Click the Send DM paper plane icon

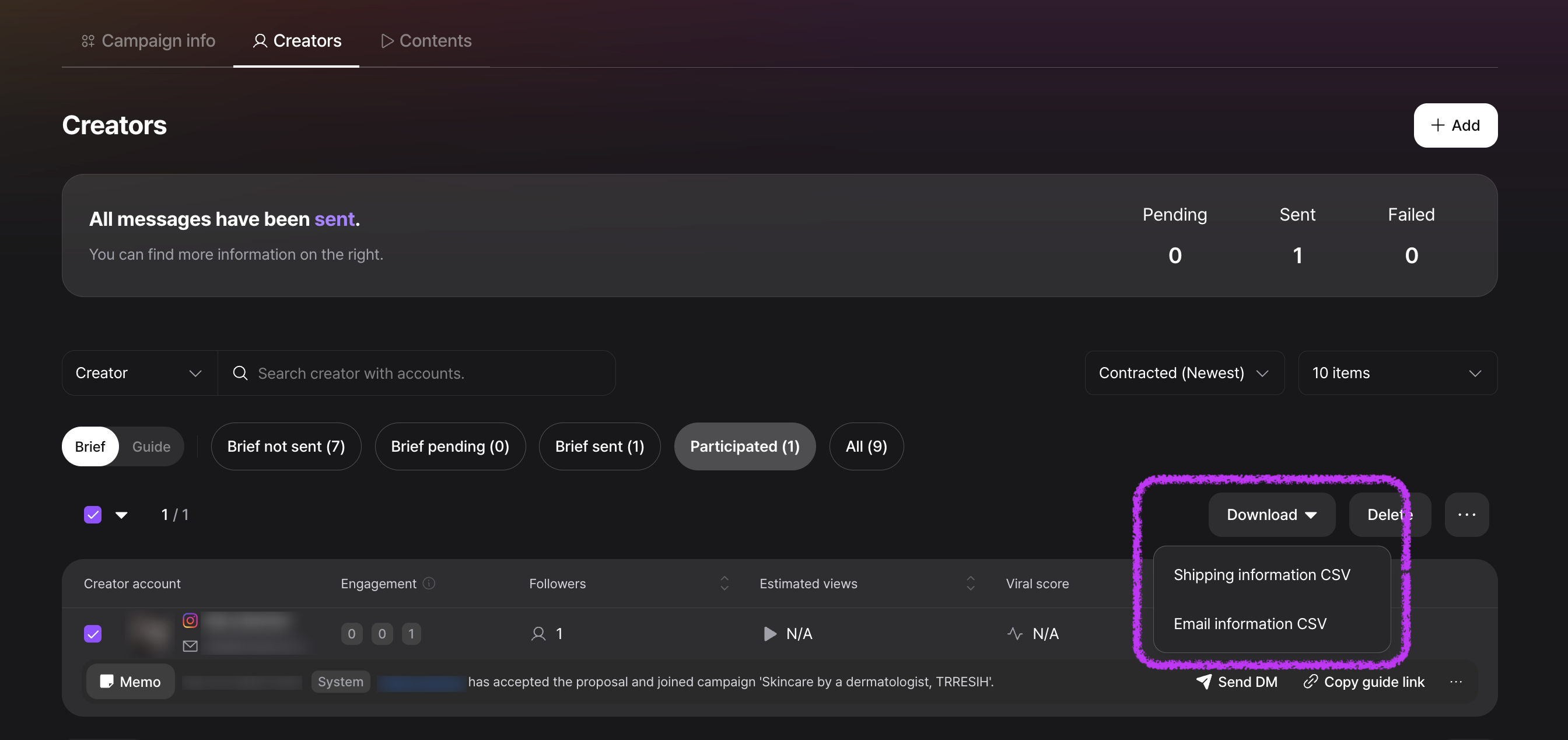click(x=1203, y=682)
